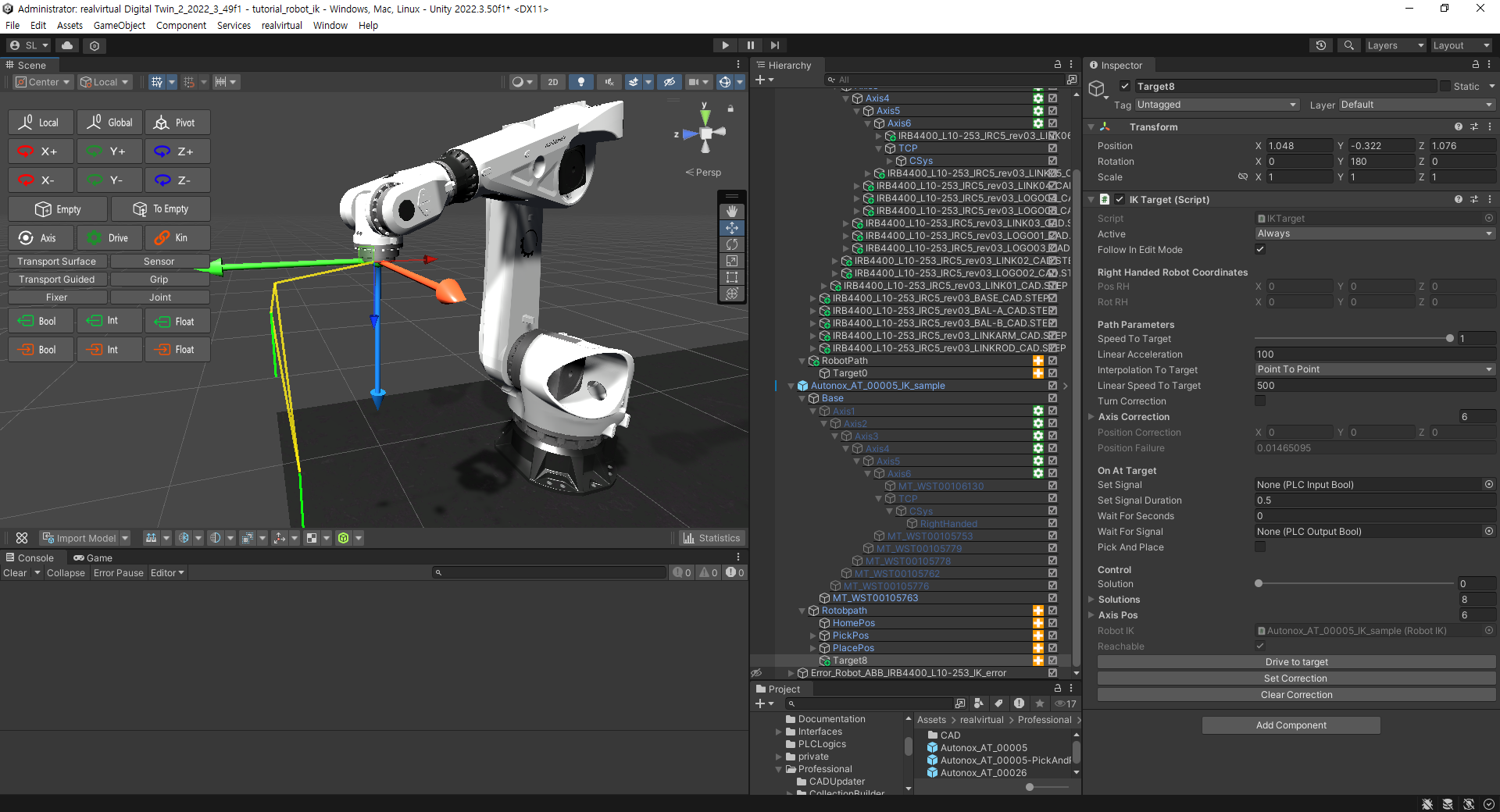Open the global search magnifier icon

point(1348,45)
